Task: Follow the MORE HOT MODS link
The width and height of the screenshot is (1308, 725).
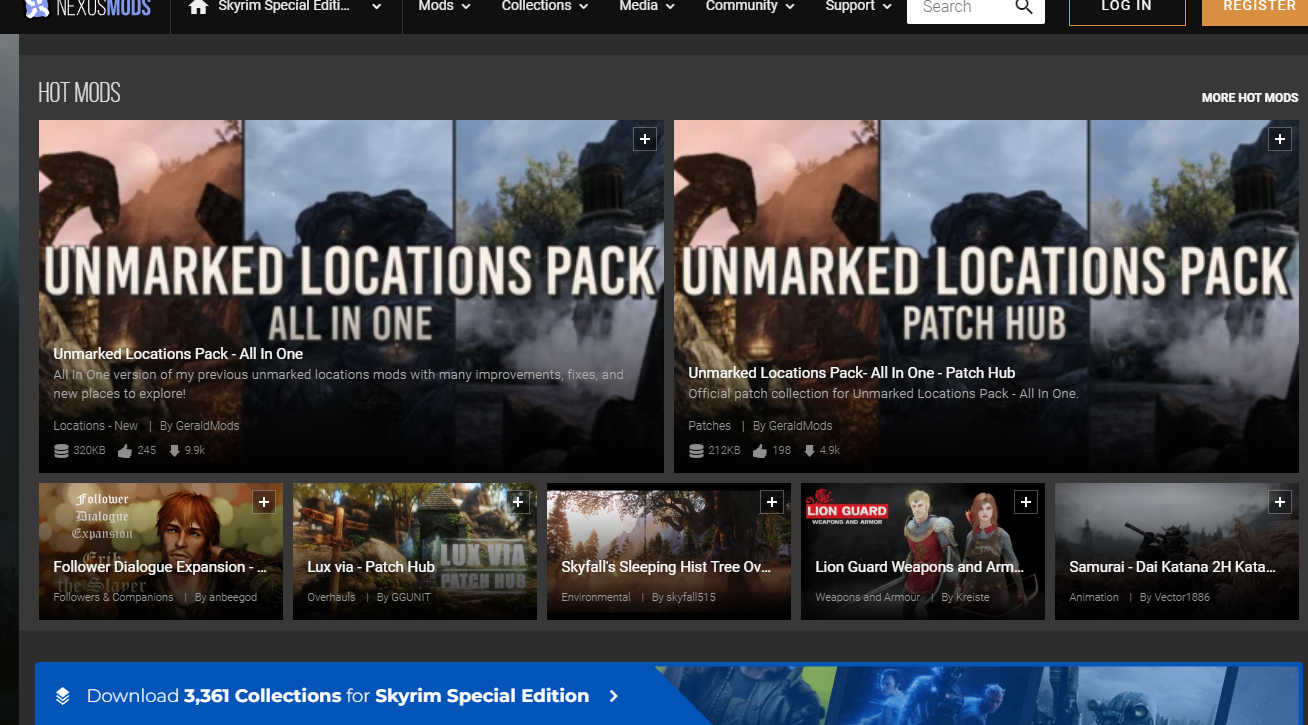Action: (1249, 98)
